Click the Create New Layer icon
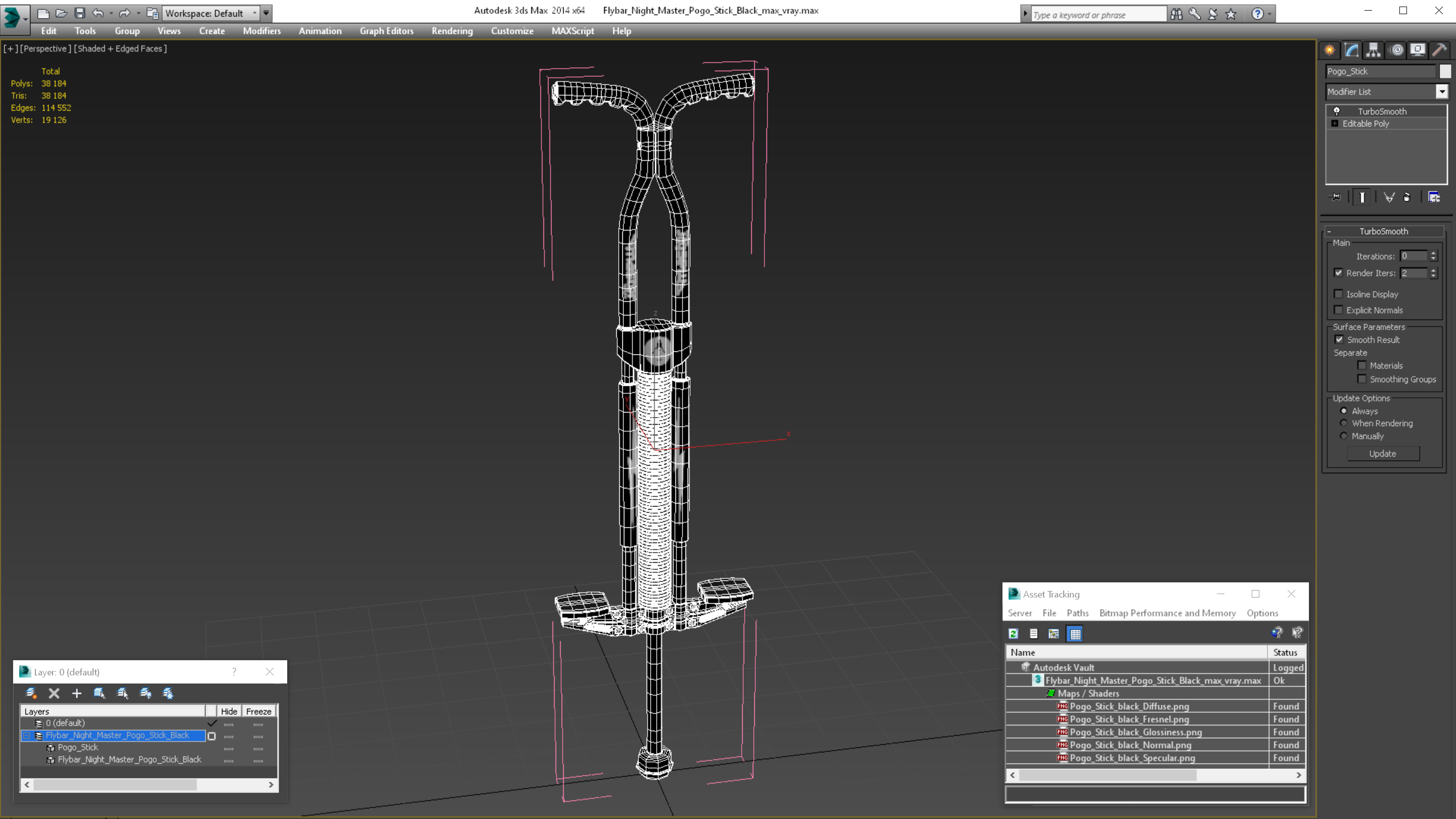The image size is (1456, 819). tap(31, 693)
